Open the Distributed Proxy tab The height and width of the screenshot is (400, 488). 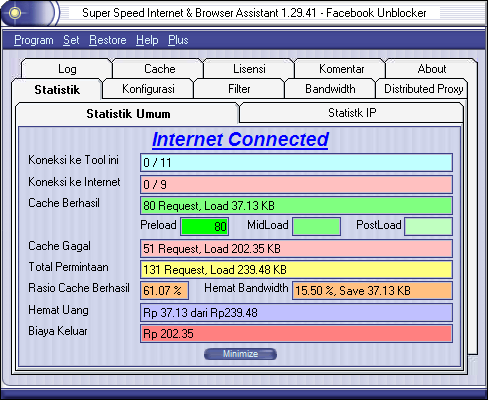click(x=423, y=89)
